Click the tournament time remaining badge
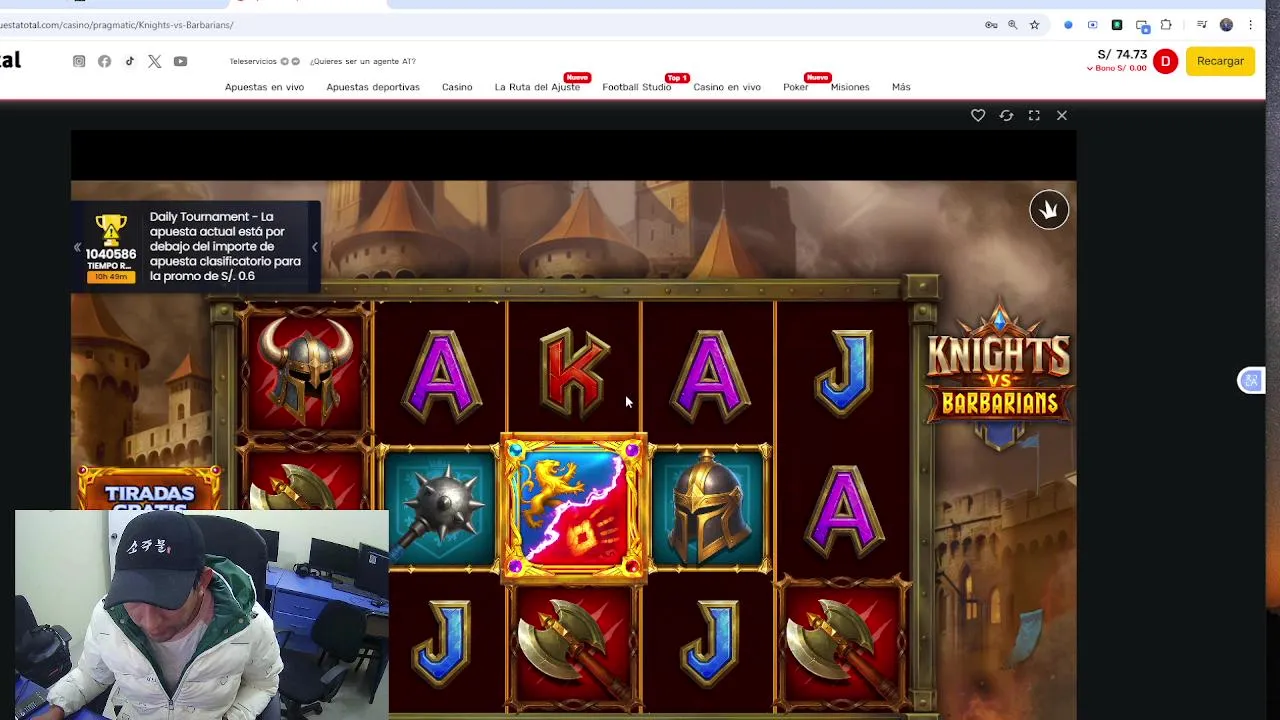 tap(111, 276)
